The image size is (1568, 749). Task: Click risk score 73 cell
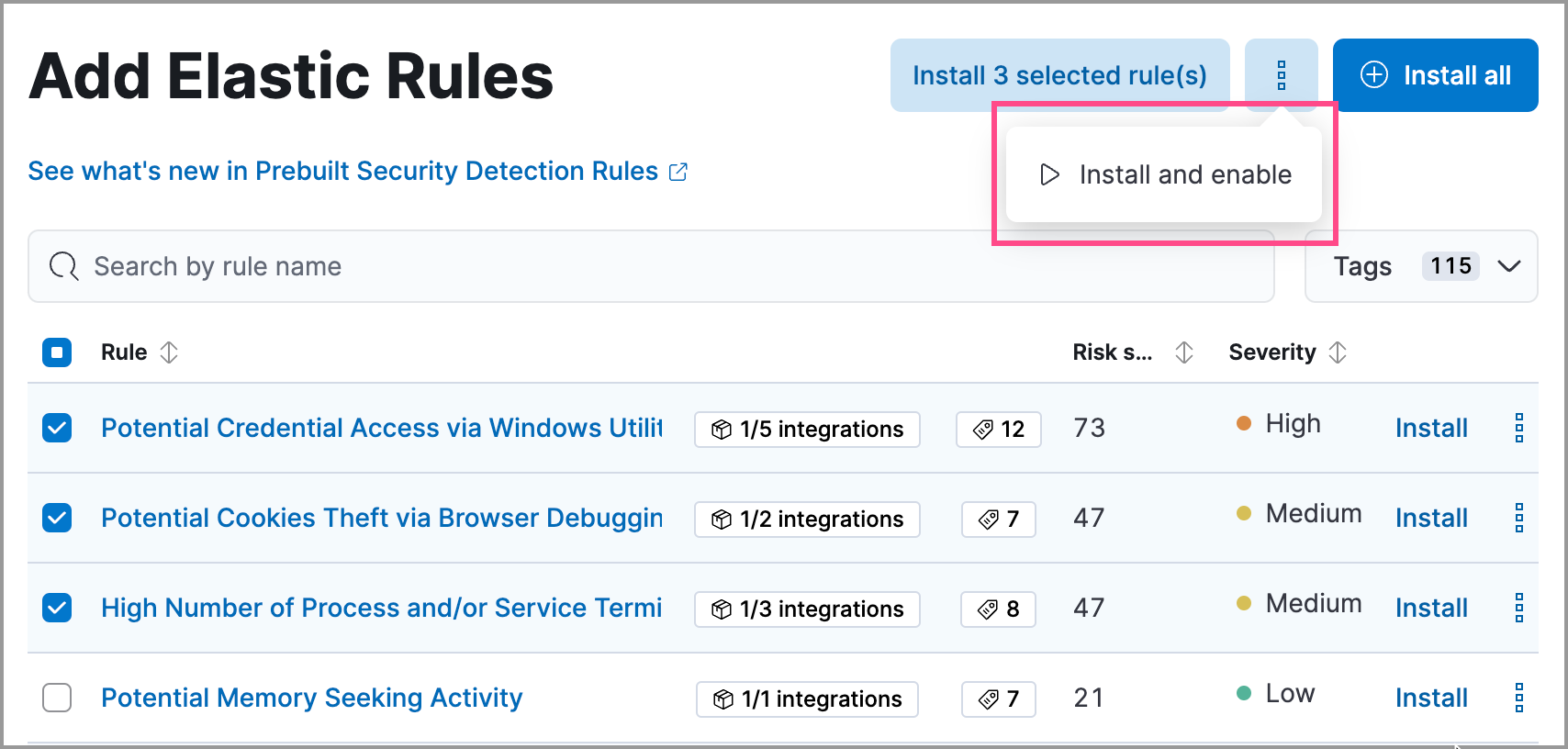(x=1090, y=428)
